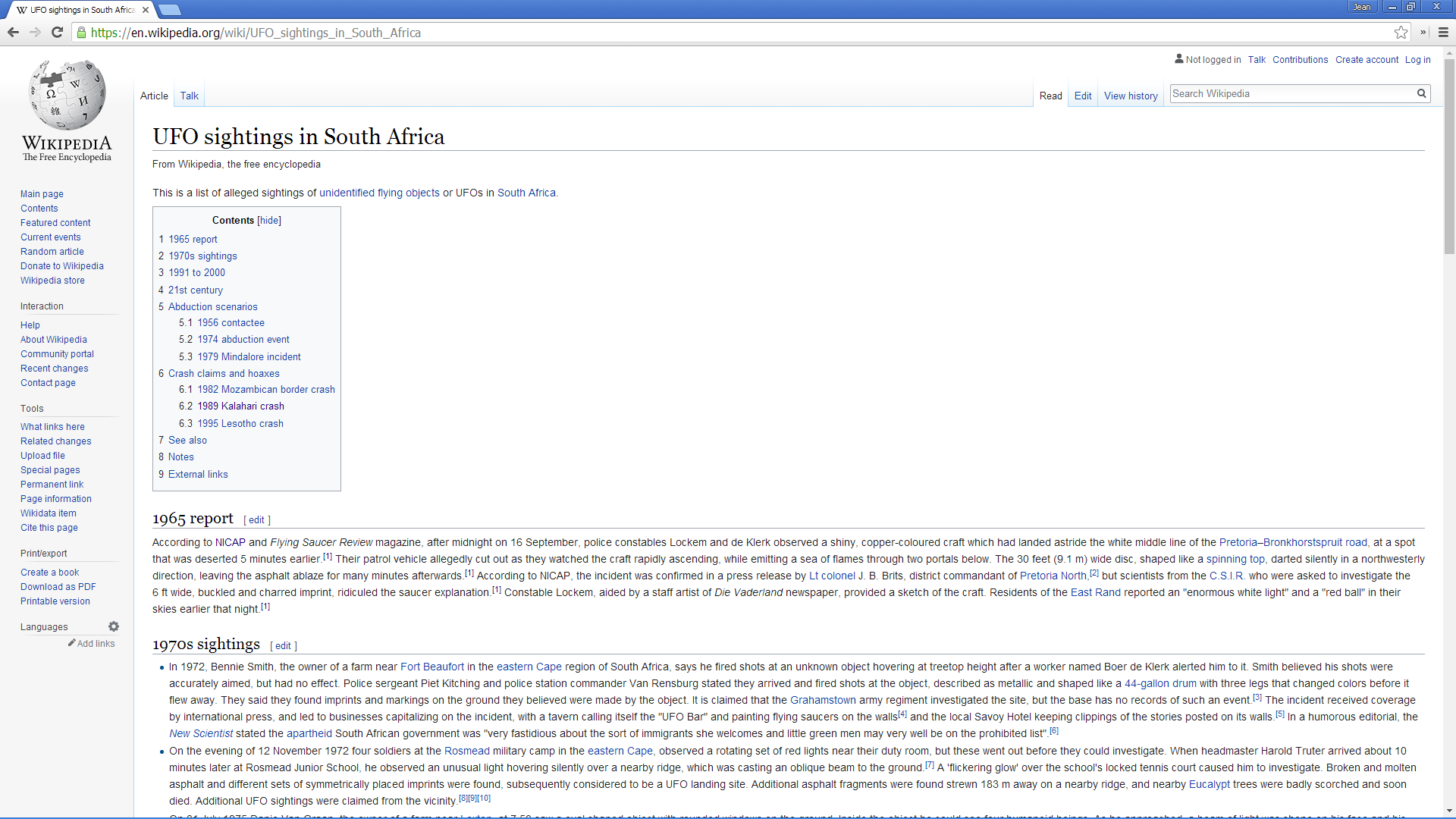Image resolution: width=1456 pixels, height=819 pixels.
Task: Click the Wikipedia search magnifier icon
Action: [1422, 93]
